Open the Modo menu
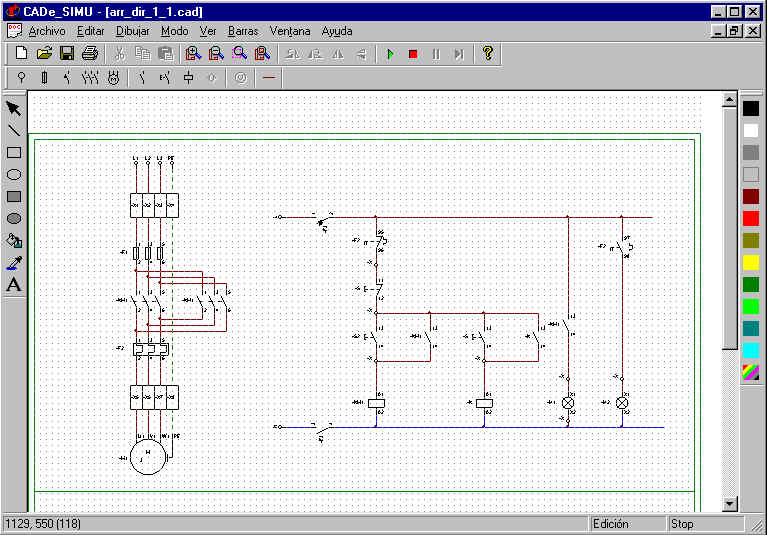The width and height of the screenshot is (767, 535). 175,31
